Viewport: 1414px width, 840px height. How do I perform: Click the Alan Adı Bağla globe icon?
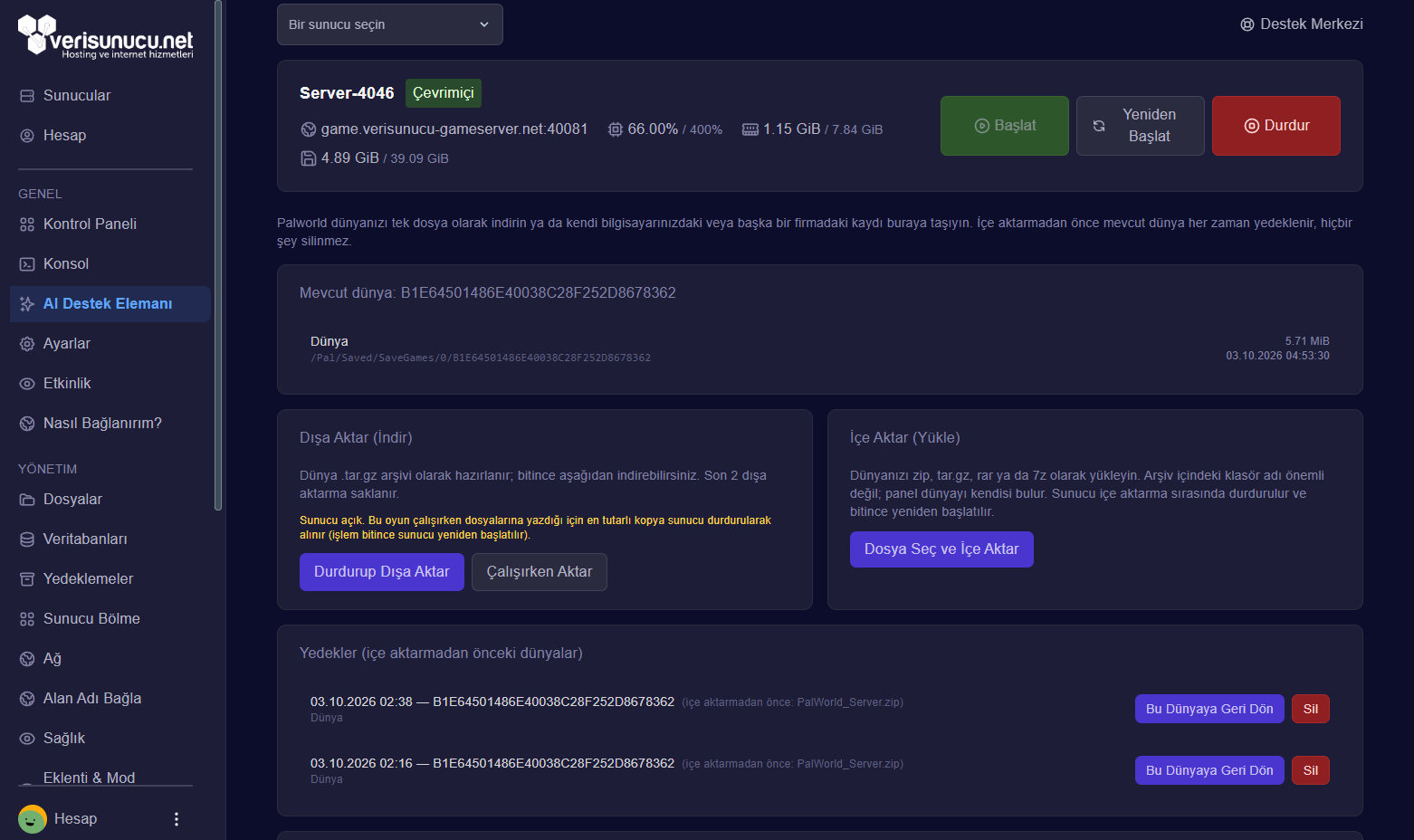tap(27, 699)
